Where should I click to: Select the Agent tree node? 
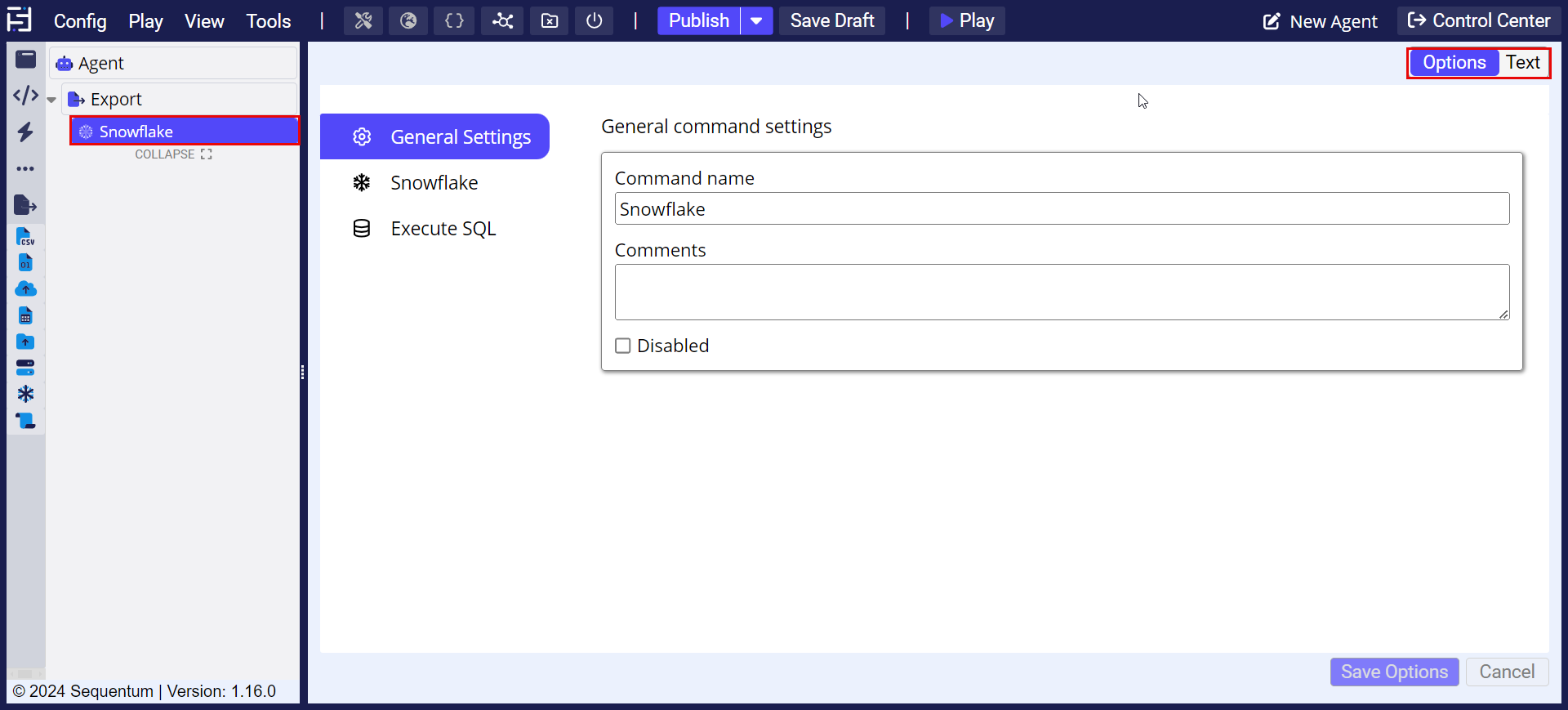tap(173, 63)
